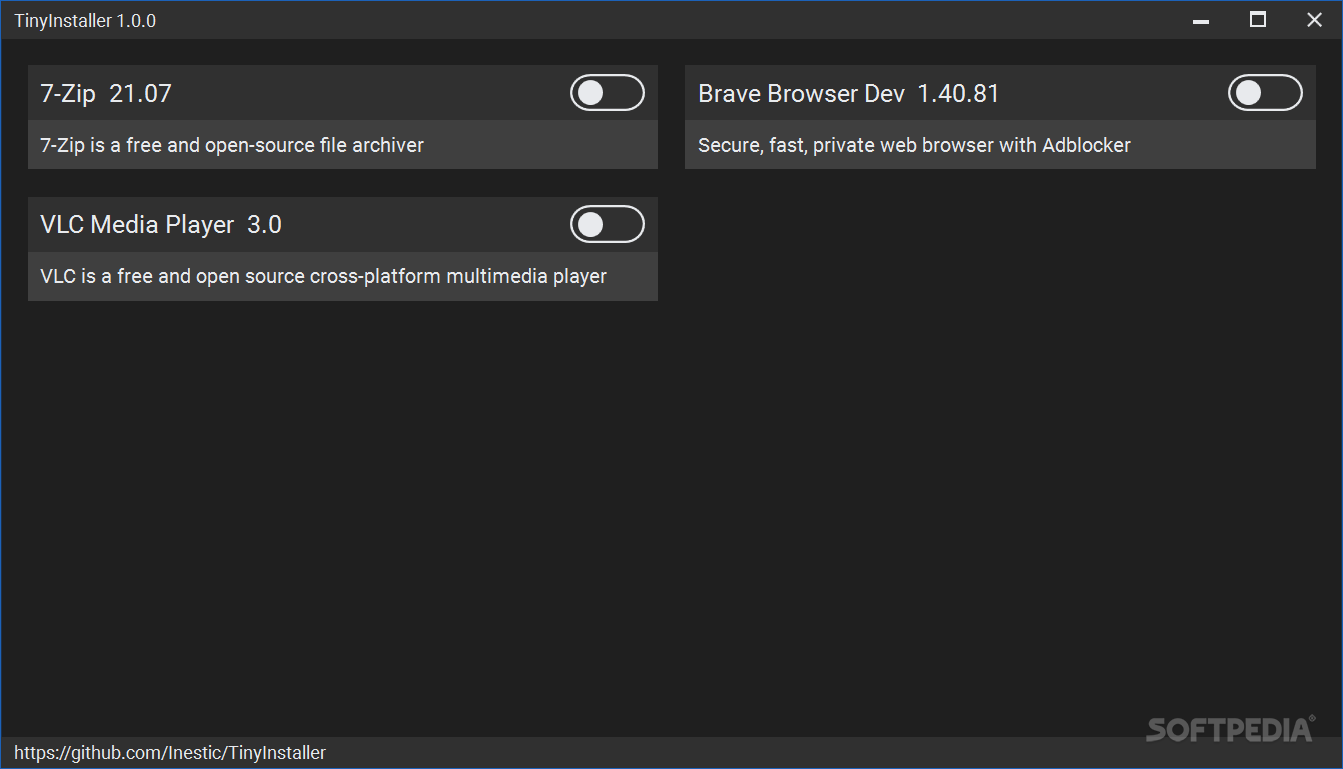The height and width of the screenshot is (769, 1343).
Task: Maximize the TinyInstaller window
Action: (1258, 20)
